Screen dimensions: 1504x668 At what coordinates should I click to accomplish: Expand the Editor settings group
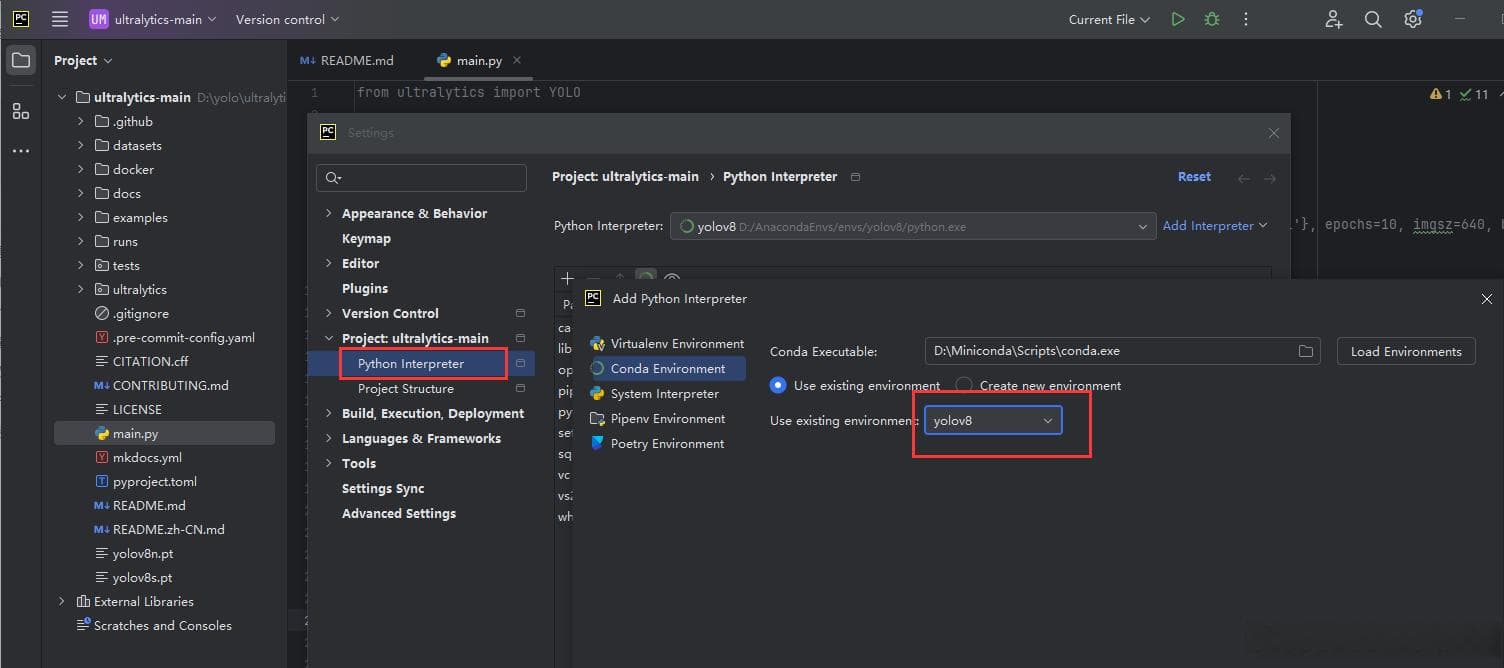pos(328,264)
